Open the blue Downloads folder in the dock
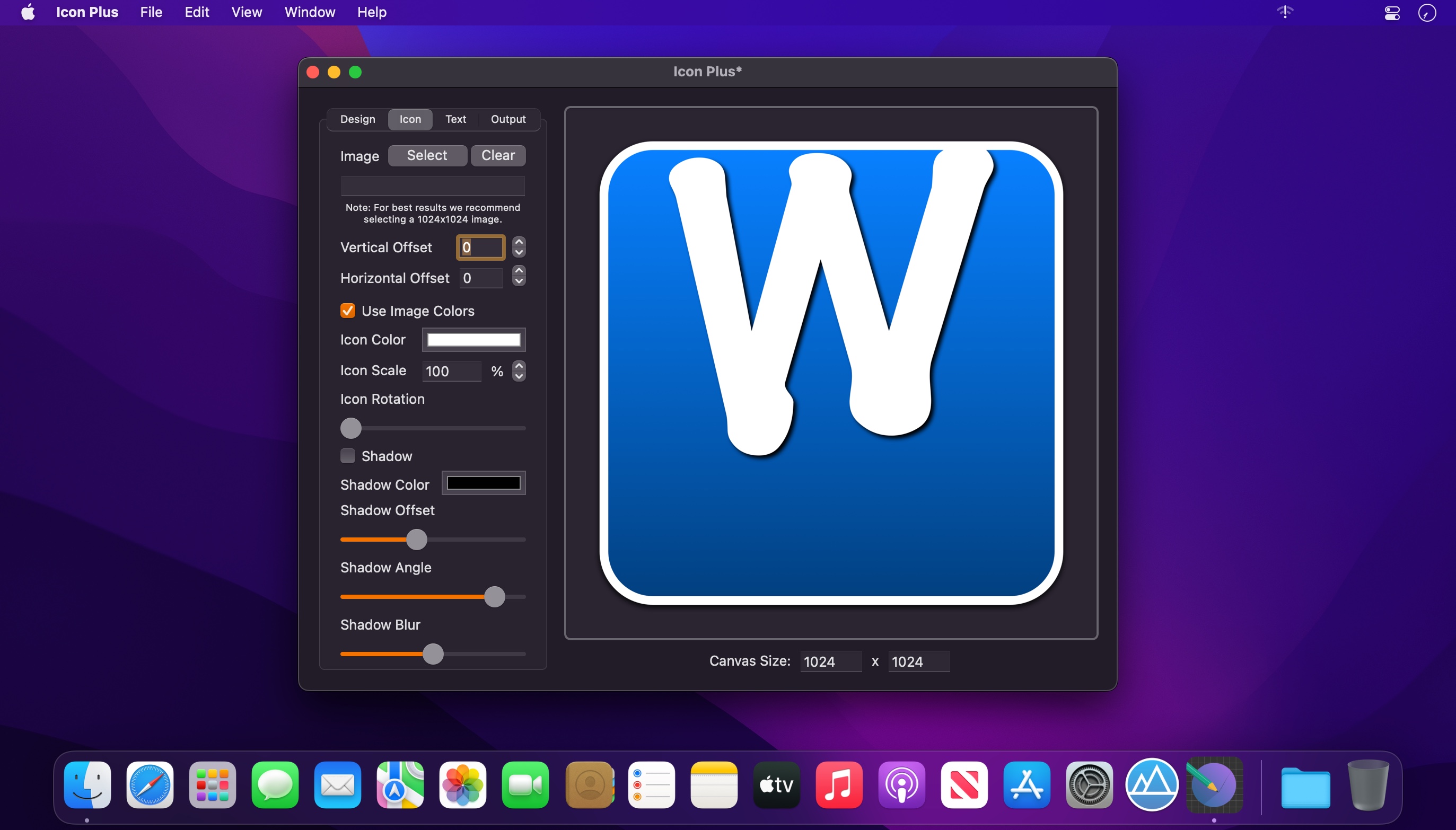Image resolution: width=1456 pixels, height=830 pixels. coord(1305,787)
